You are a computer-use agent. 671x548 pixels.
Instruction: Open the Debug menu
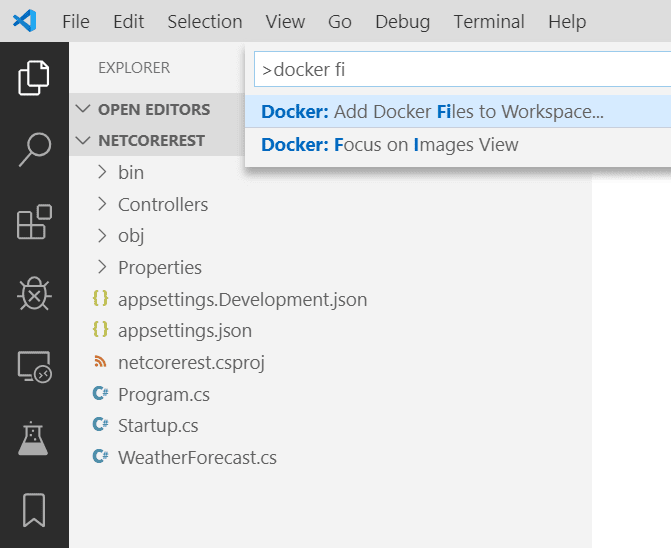(x=402, y=22)
